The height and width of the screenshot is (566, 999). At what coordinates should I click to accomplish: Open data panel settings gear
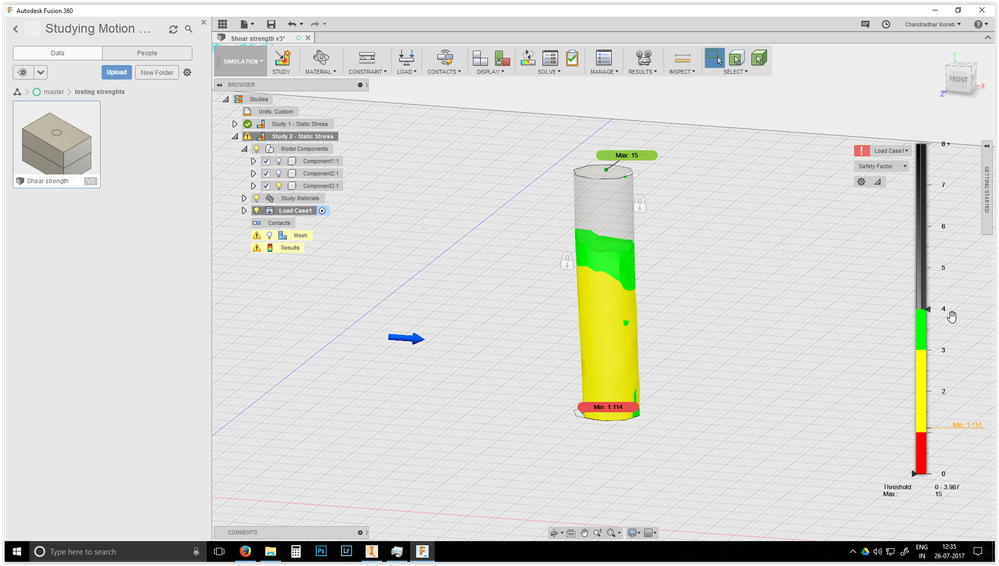(187, 73)
